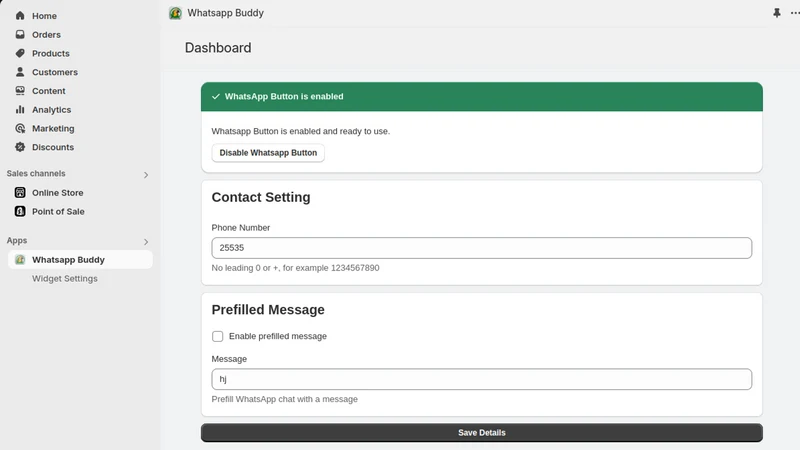
Task: Click the Customers person icon
Action: (20, 72)
